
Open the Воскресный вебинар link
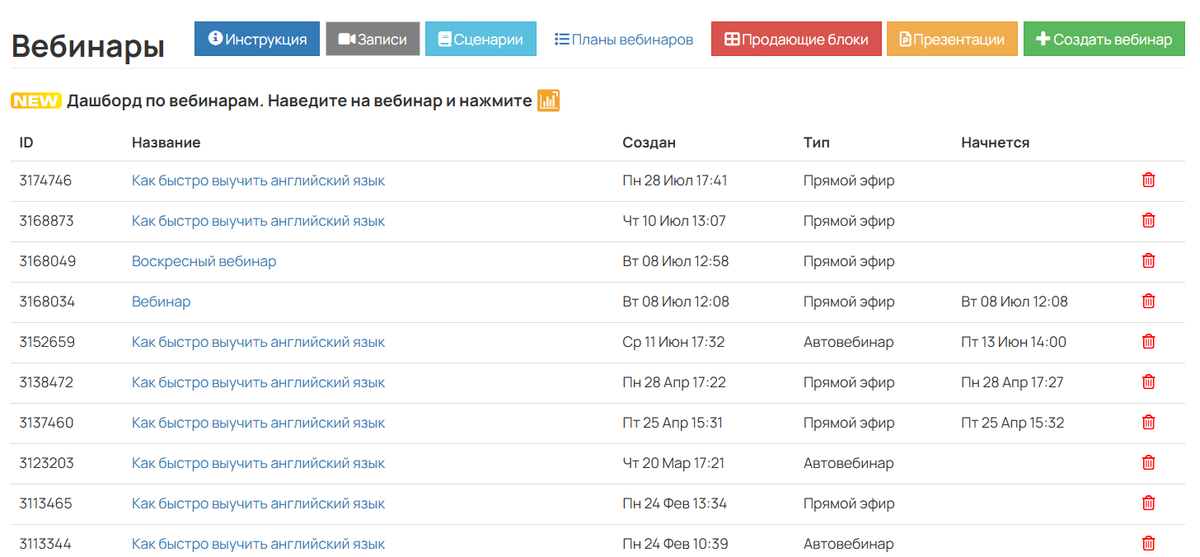[x=204, y=261]
